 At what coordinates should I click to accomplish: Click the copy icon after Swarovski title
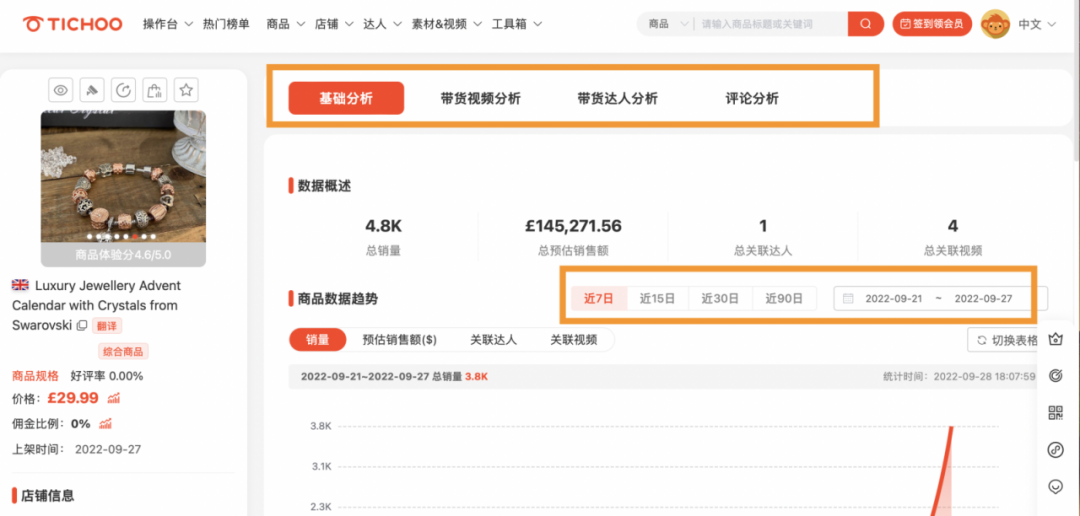pyautogui.click(x=82, y=325)
